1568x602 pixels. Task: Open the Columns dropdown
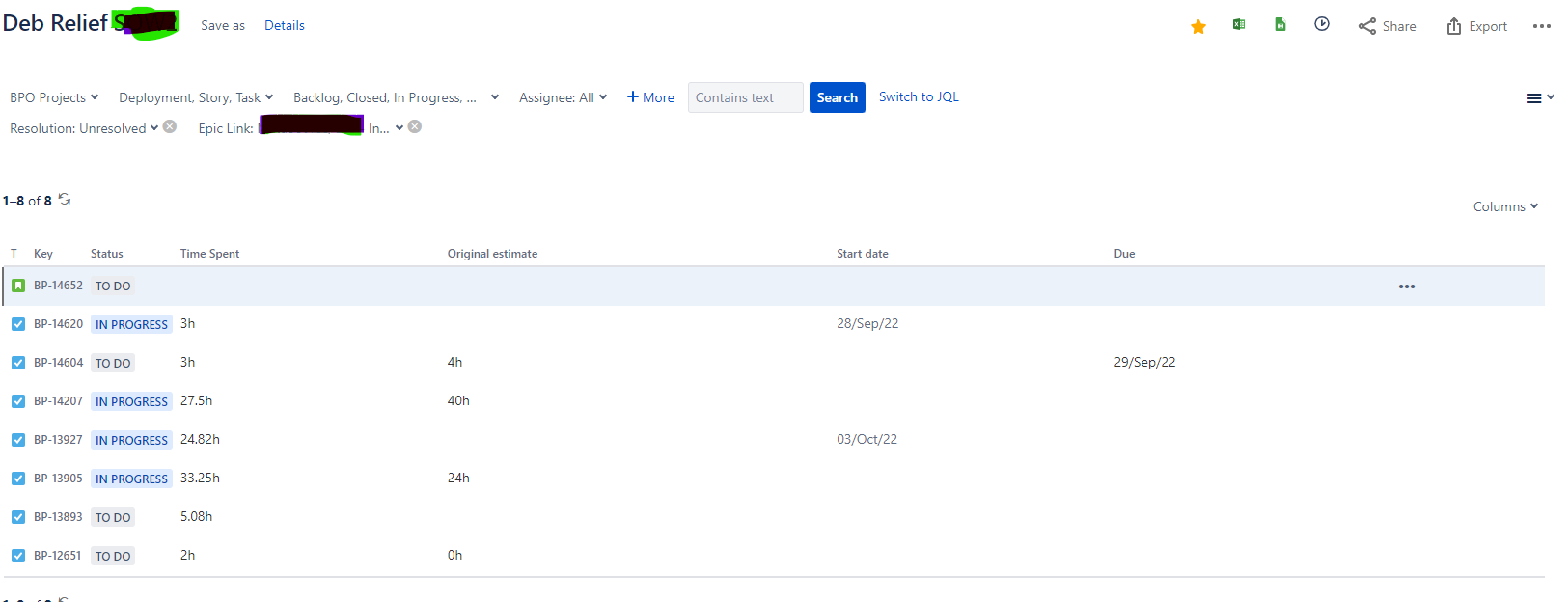click(x=1505, y=206)
